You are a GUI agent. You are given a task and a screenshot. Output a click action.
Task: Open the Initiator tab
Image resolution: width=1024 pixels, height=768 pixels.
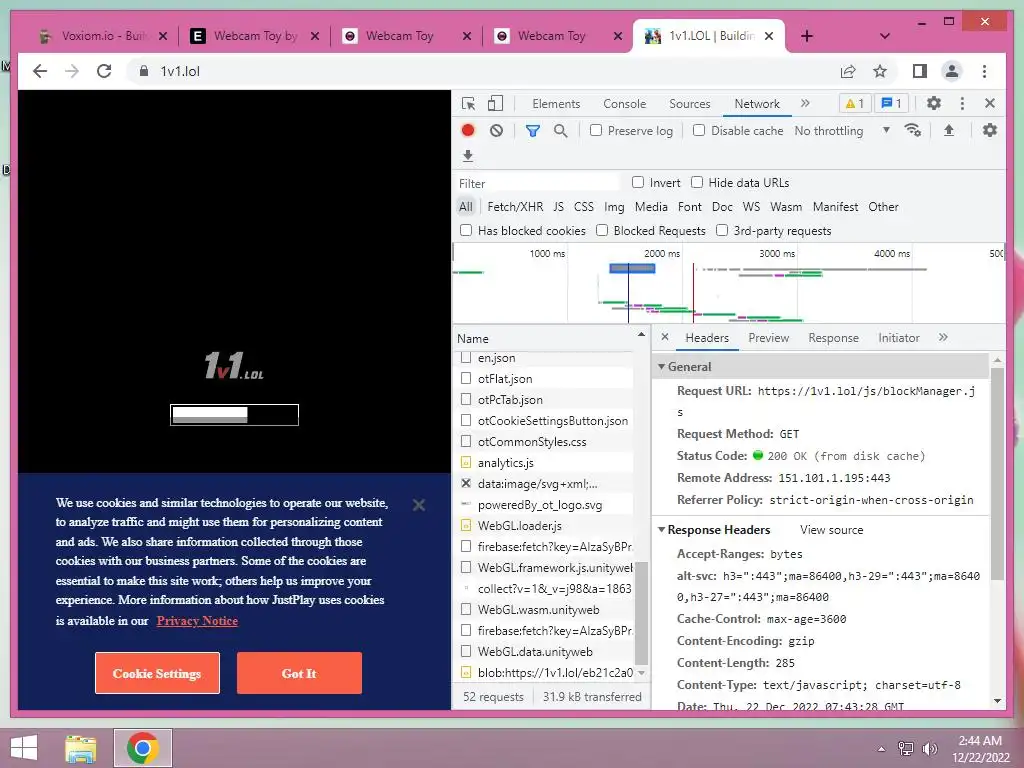coord(899,338)
